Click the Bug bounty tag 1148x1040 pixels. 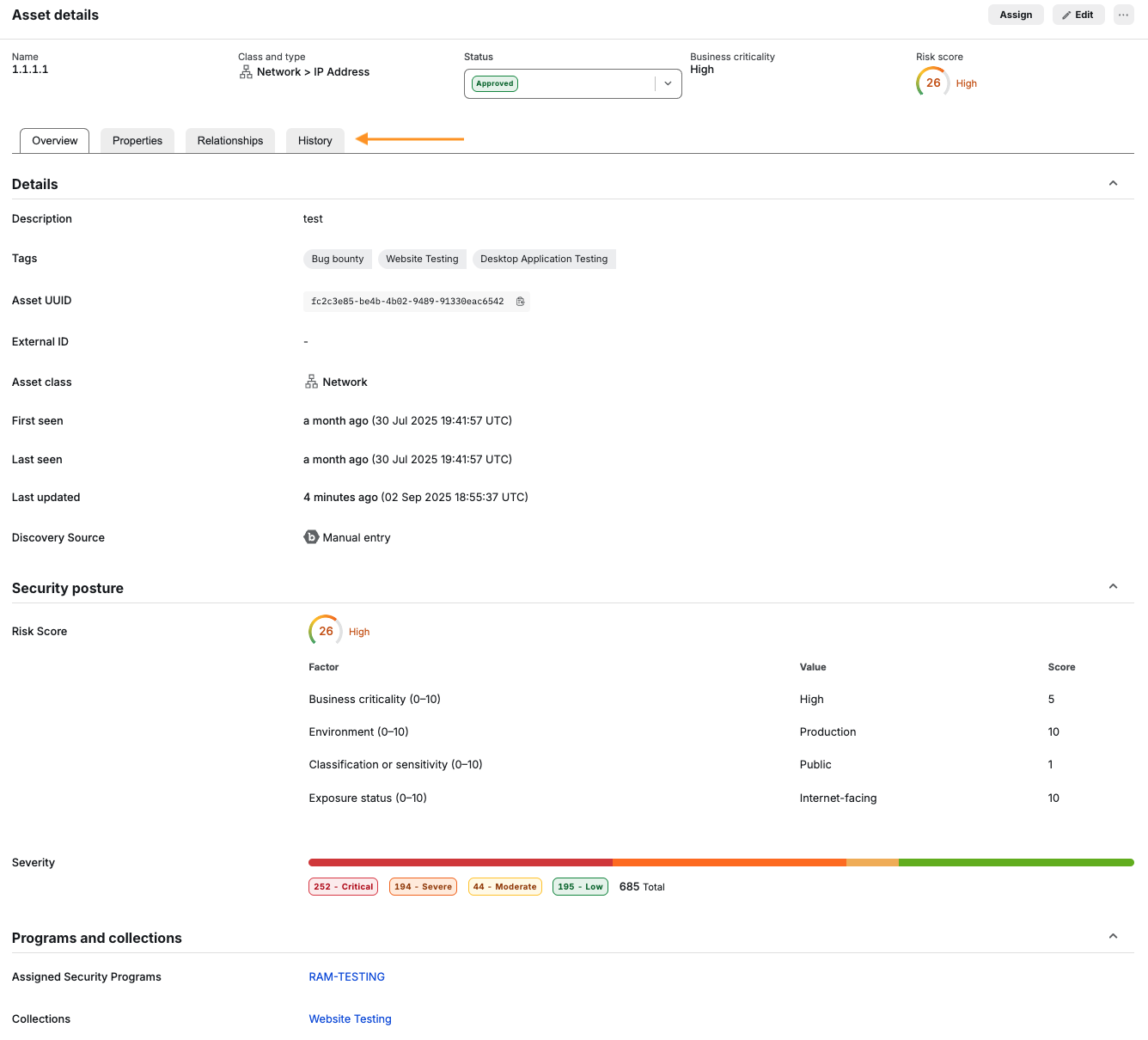(338, 259)
